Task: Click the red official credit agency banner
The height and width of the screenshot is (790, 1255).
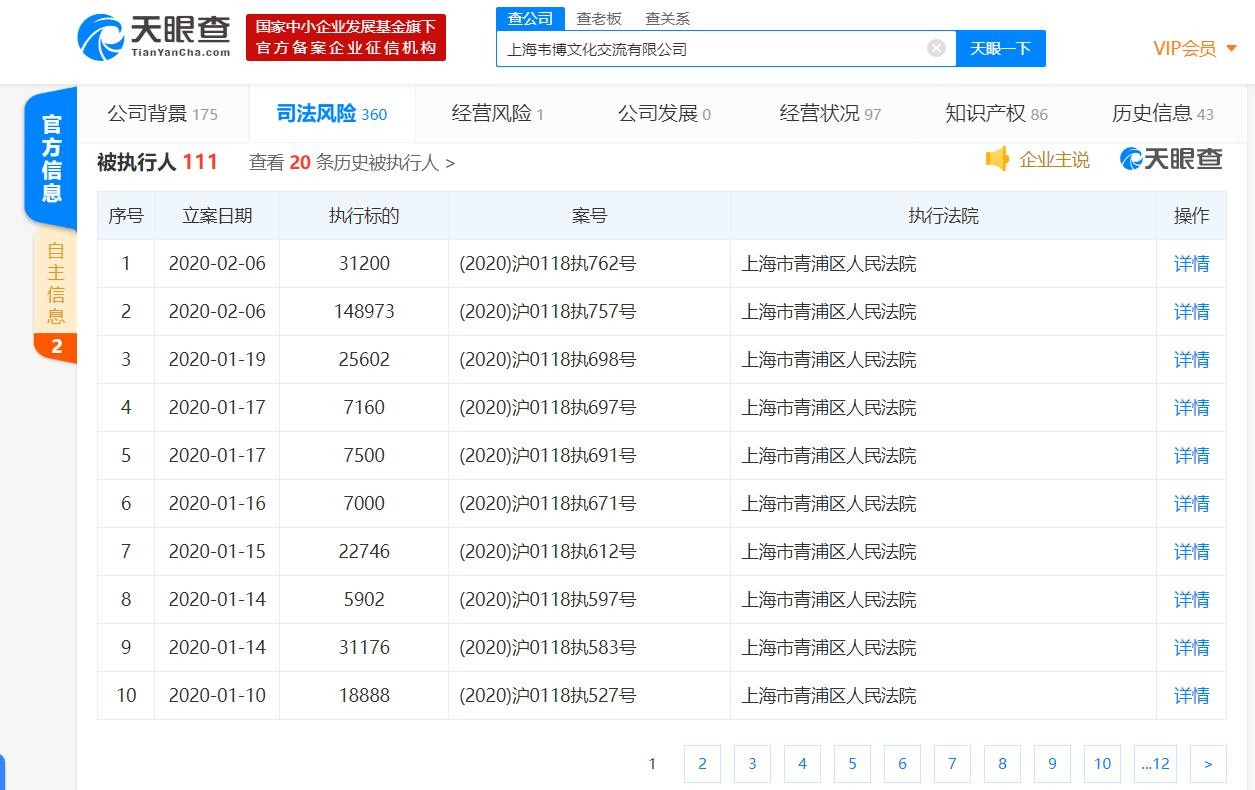Action: point(346,37)
